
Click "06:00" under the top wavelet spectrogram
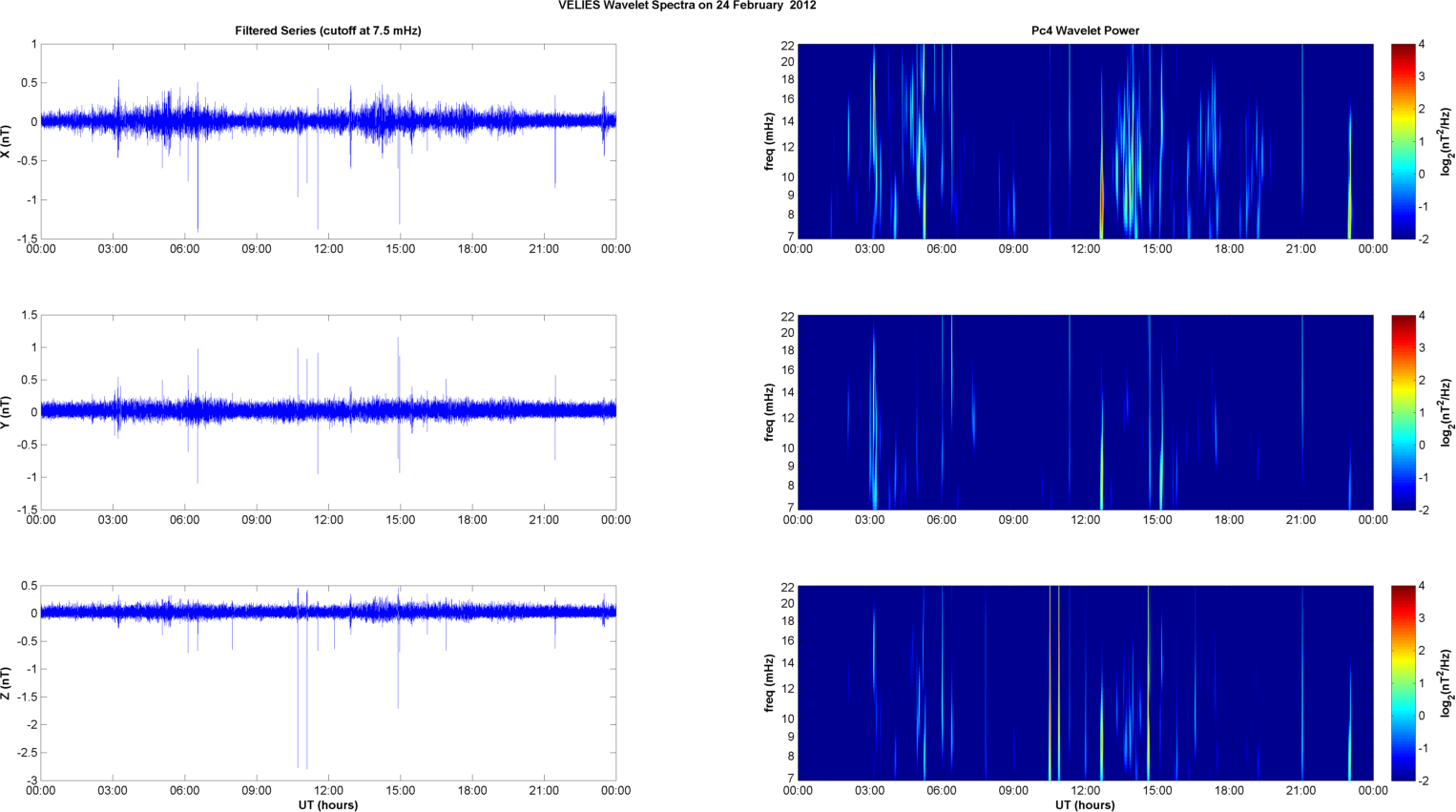tap(942, 249)
